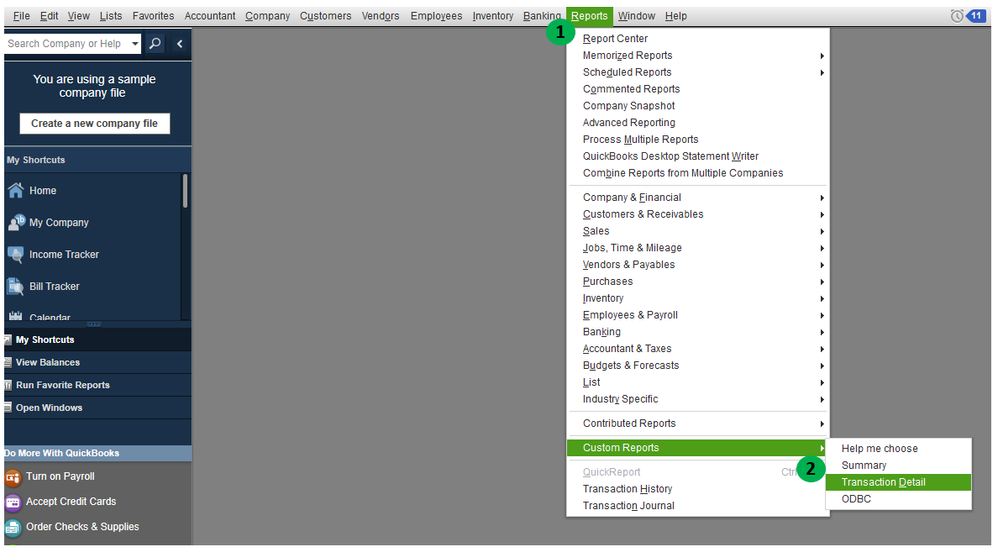Viewport: 998px width, 553px height.
Task: Click in Search Company or Help field
Action: click(66, 43)
